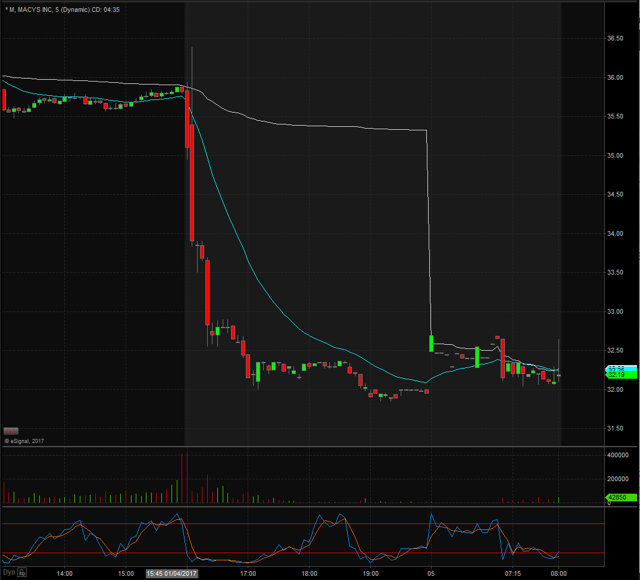Click the 32.00 price scale label
640x580 pixels.
click(616, 389)
